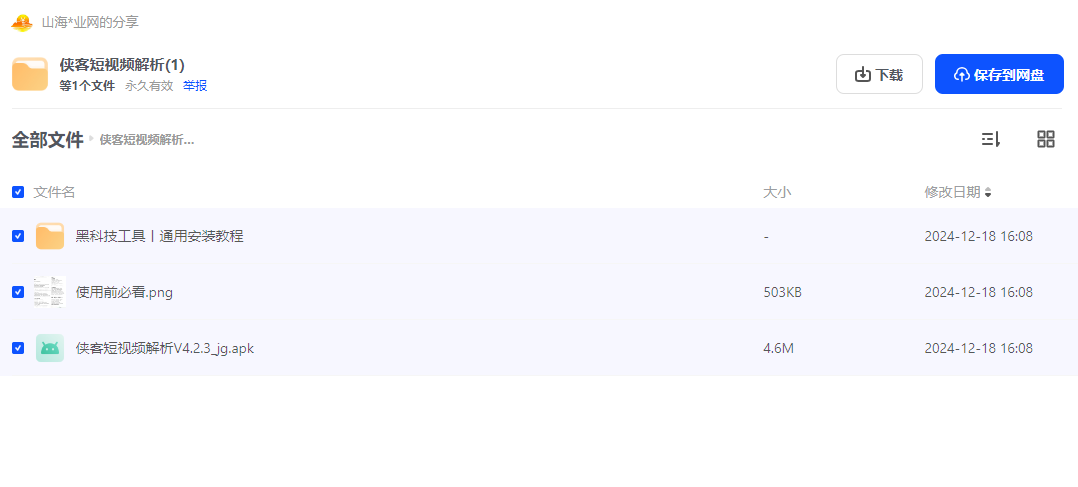1078x487 pixels.
Task: Click the large shared folder icon
Action: pos(30,74)
